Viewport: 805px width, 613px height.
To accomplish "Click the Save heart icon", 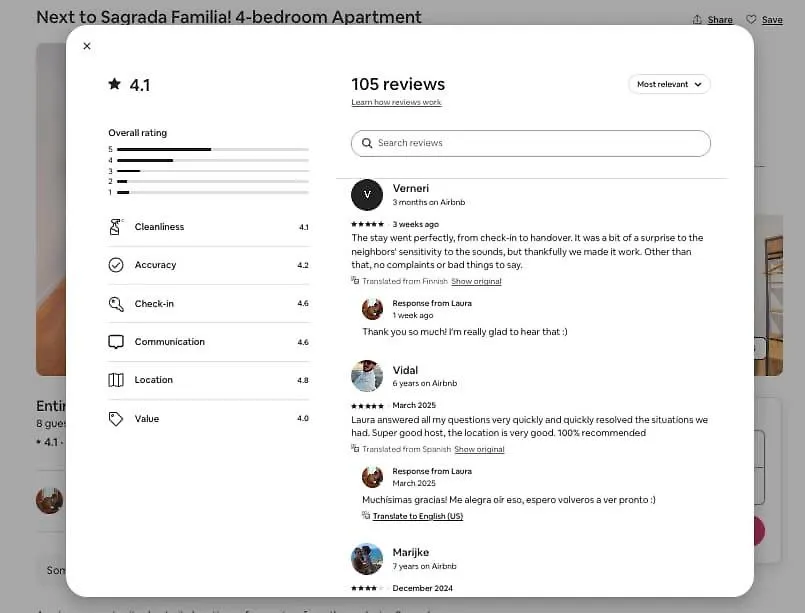I will click(751, 20).
